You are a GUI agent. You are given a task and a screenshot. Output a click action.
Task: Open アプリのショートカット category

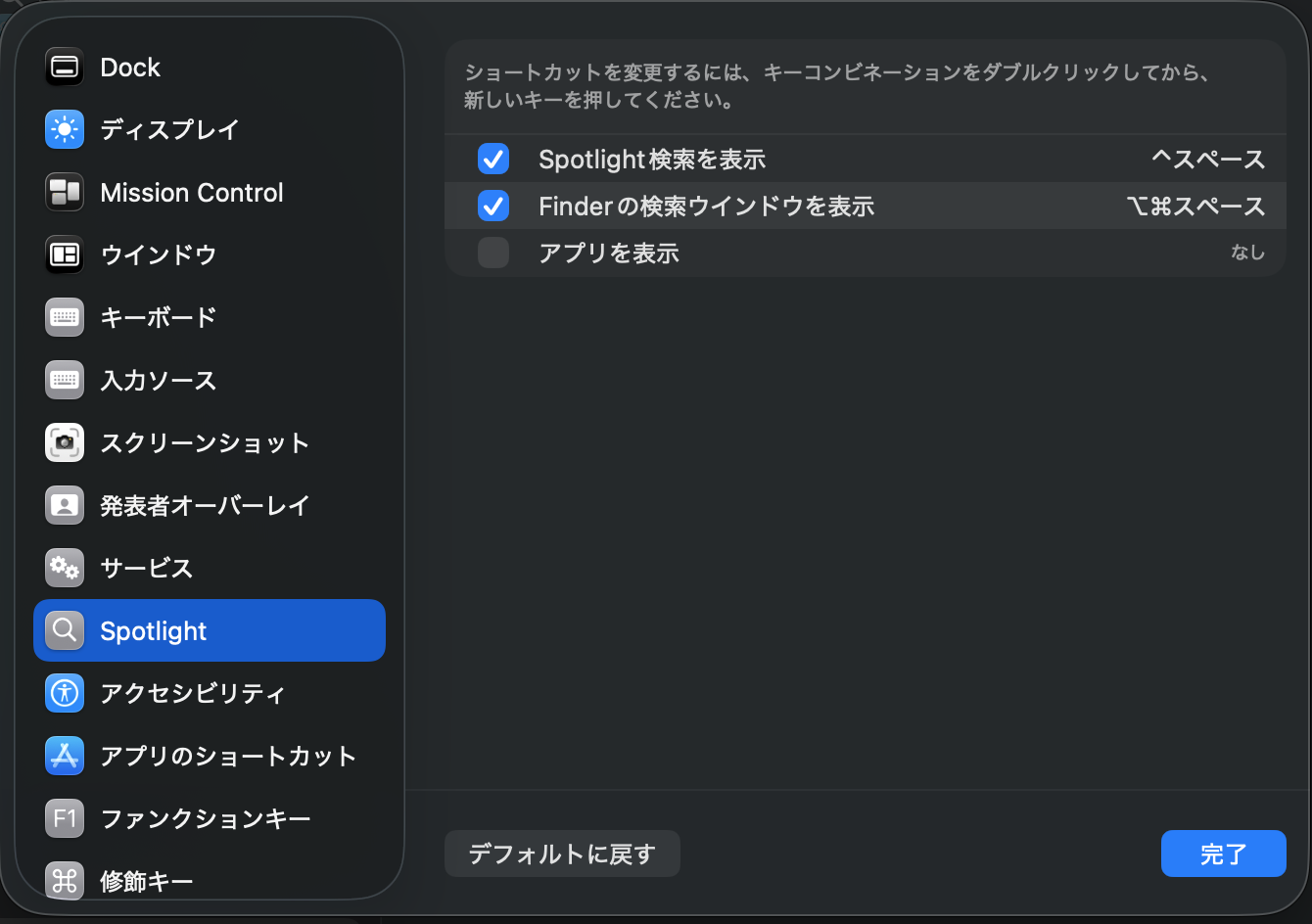[228, 756]
